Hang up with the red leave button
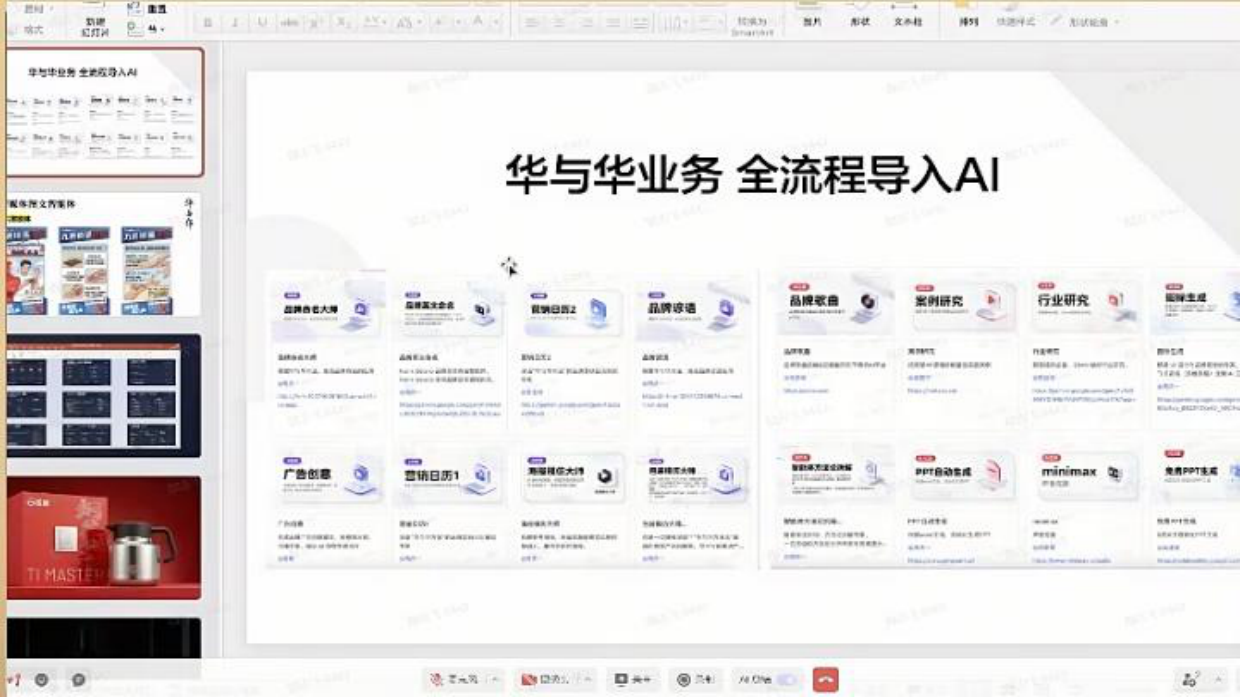This screenshot has height=697, width=1240. 825,679
